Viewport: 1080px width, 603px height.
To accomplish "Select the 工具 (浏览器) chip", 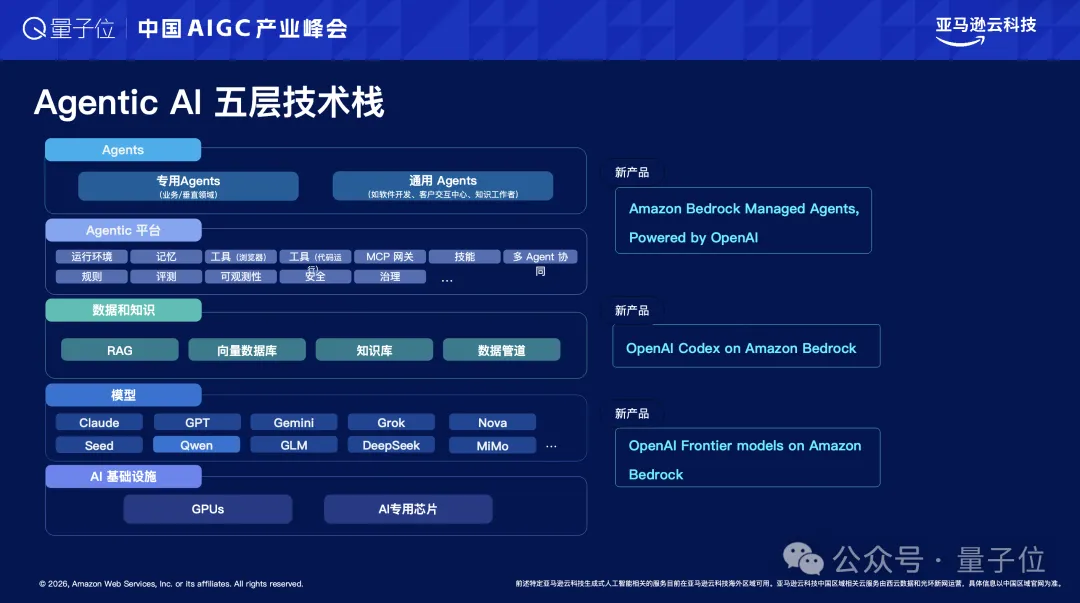I will point(240,256).
